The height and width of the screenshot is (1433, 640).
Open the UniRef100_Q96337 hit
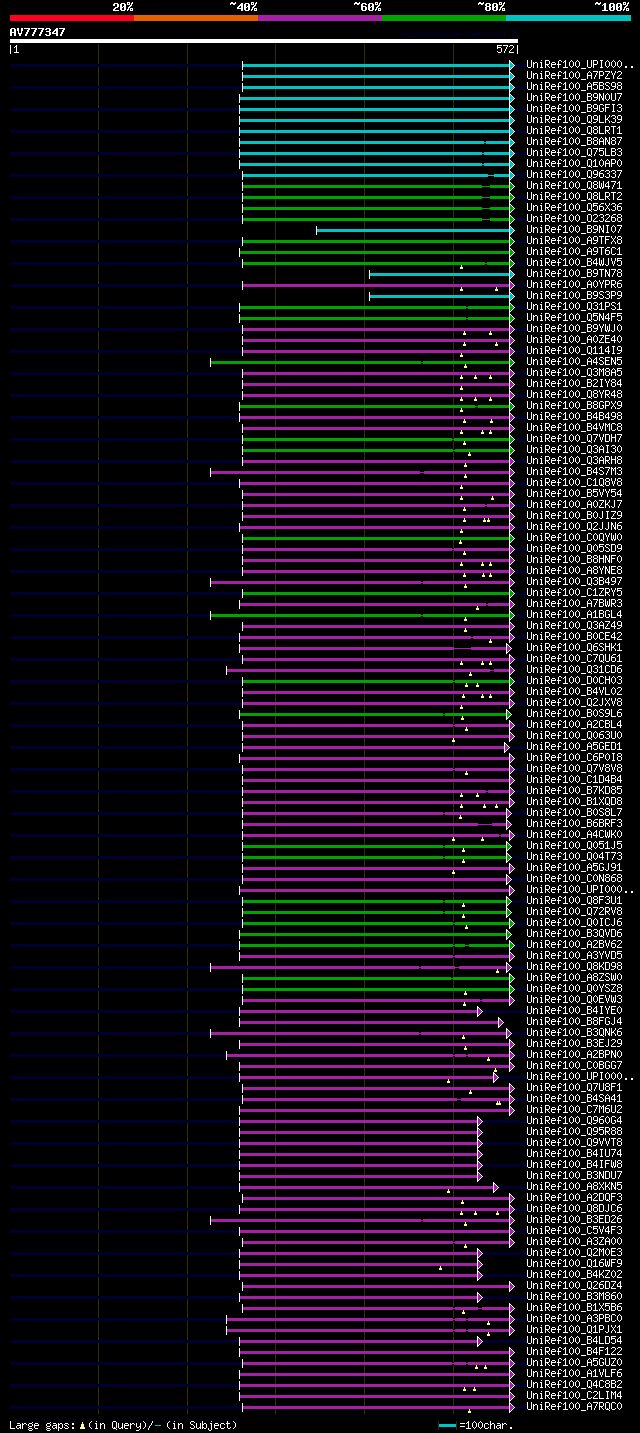click(574, 175)
